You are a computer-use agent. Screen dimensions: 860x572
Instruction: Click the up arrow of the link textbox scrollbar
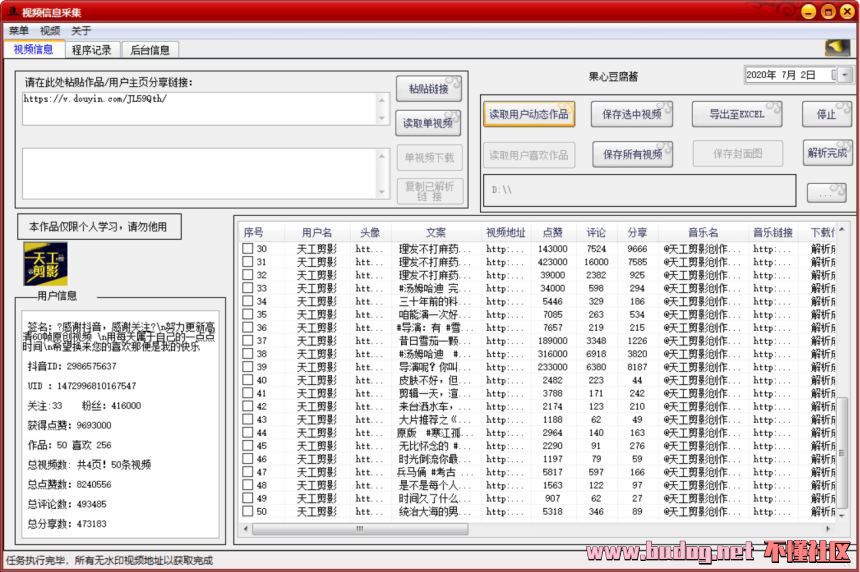point(382,99)
